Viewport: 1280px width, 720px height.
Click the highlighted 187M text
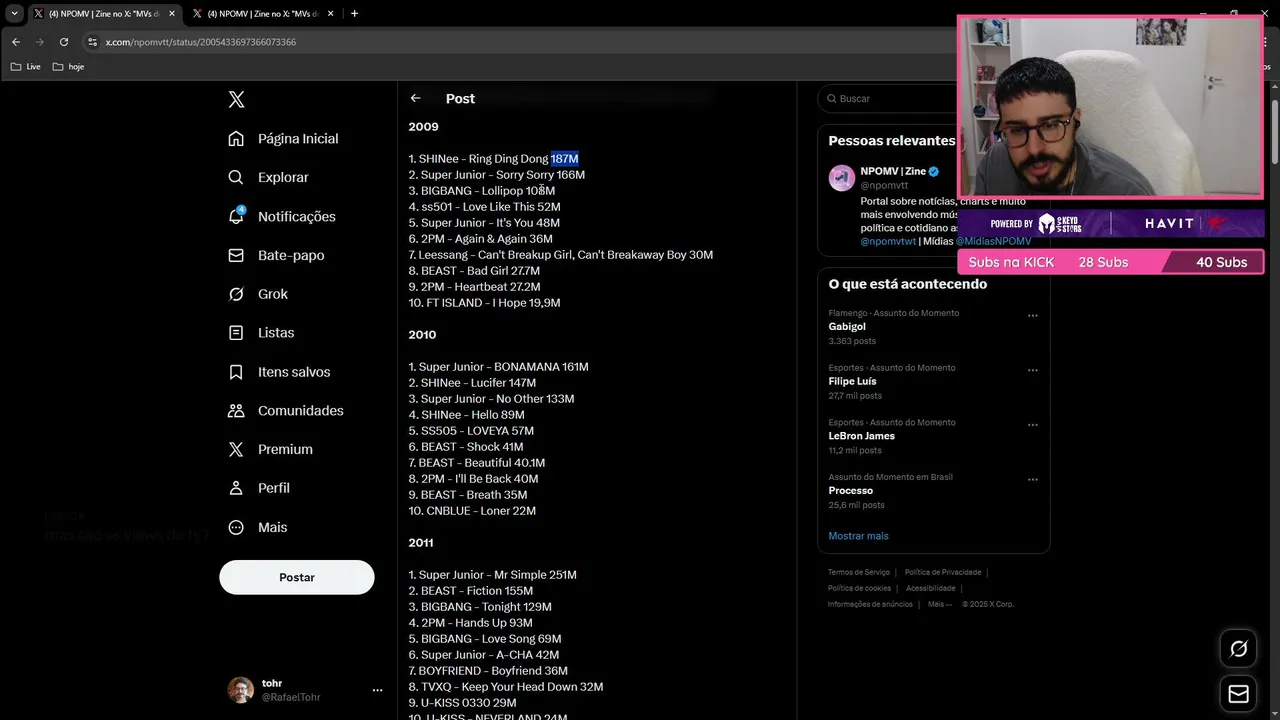point(564,159)
